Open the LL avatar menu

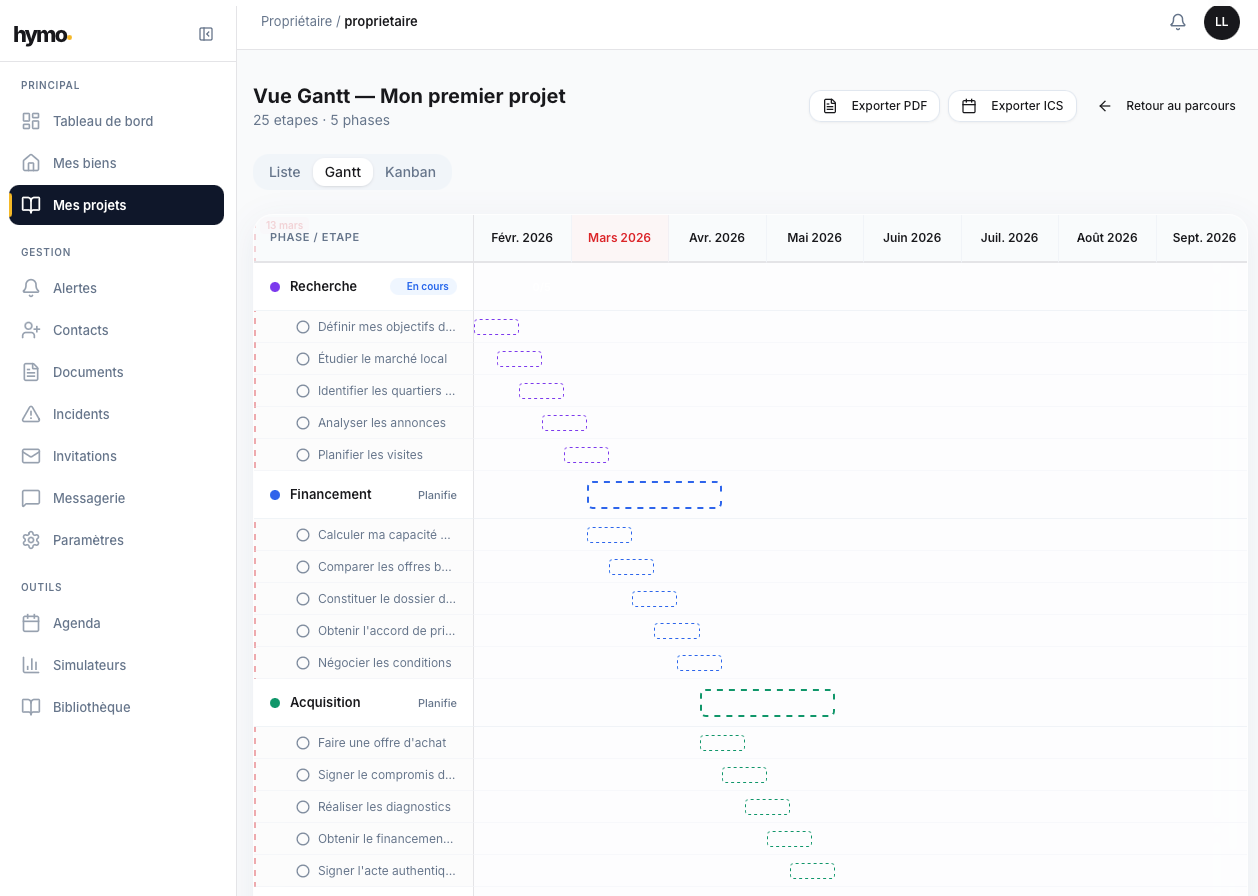coord(1221,21)
